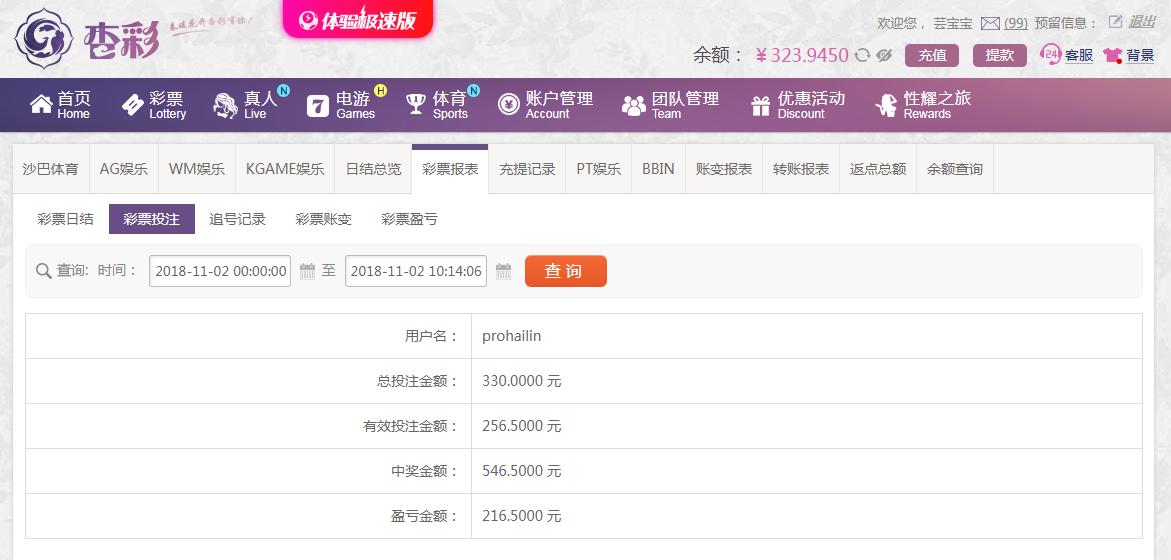Open the 追号记录 sub-tab
This screenshot has height=560, width=1171.
pos(237,219)
